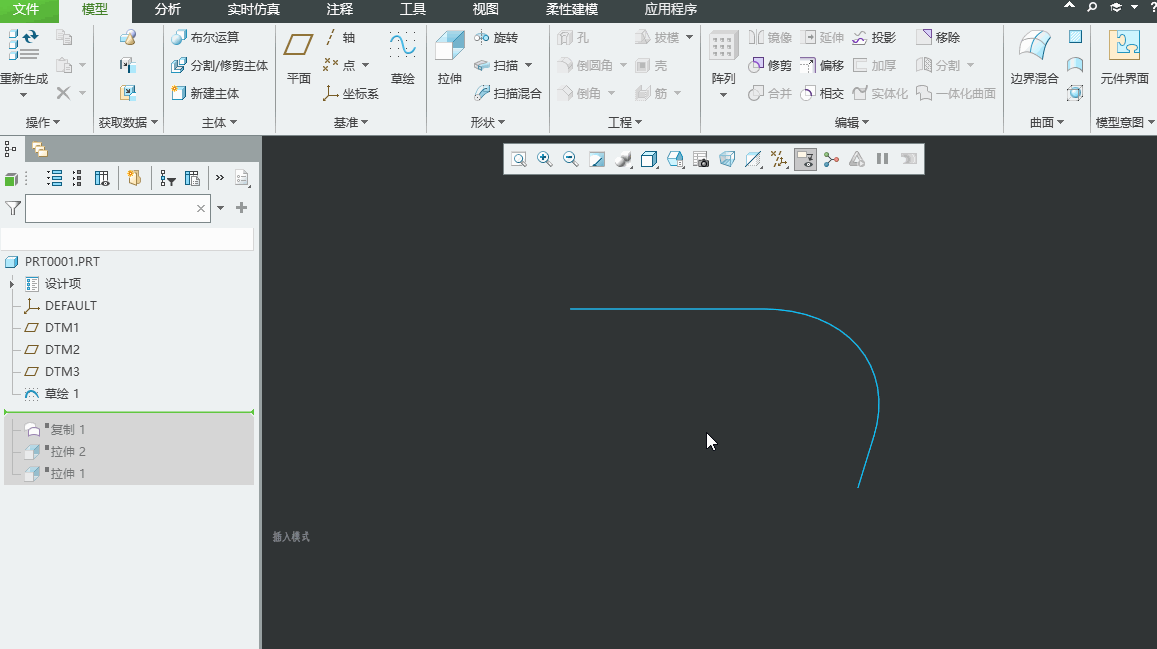1157x649 pixels.
Task: Expand the 编辑 (Editing) group dropdown
Action: point(852,122)
